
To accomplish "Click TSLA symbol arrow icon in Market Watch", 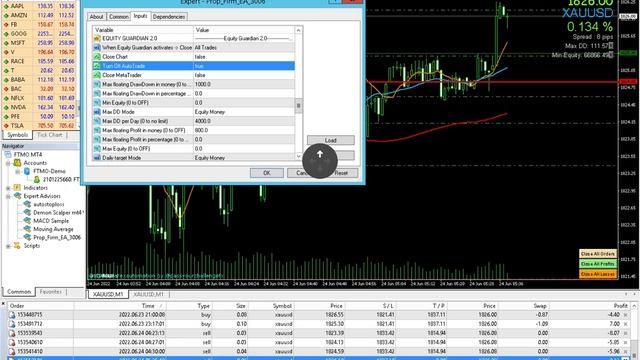I will (6, 126).
